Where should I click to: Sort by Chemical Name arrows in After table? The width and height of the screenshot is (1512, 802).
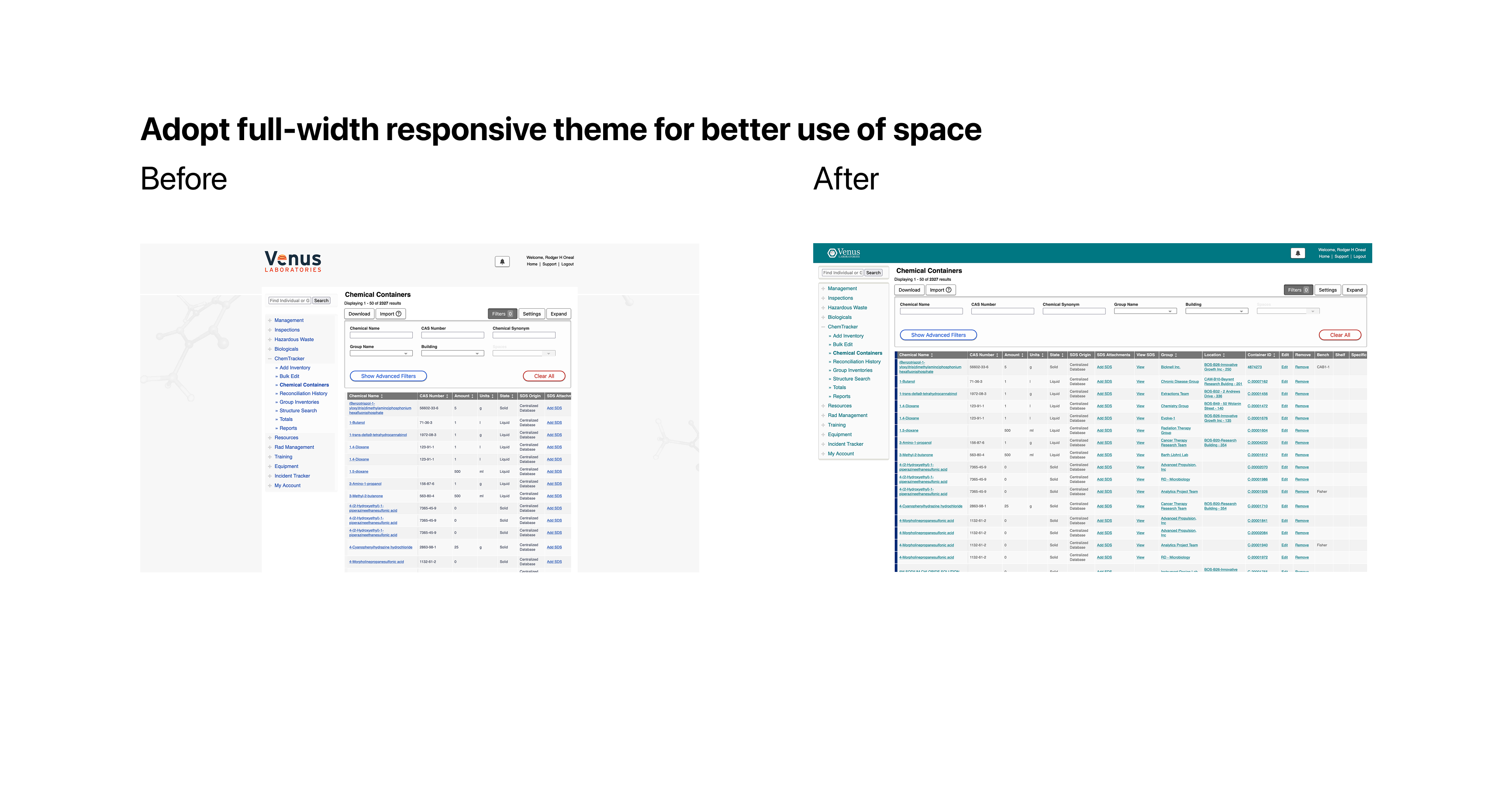932,355
